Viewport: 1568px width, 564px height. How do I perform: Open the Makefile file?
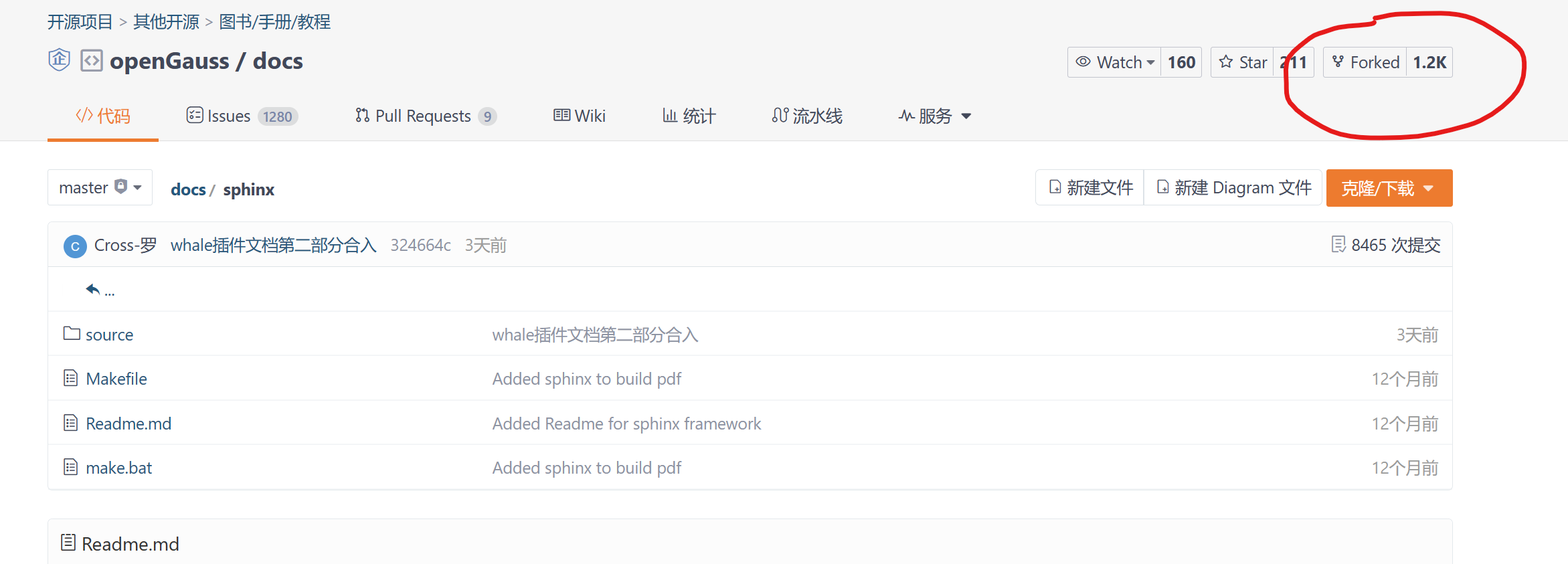116,379
